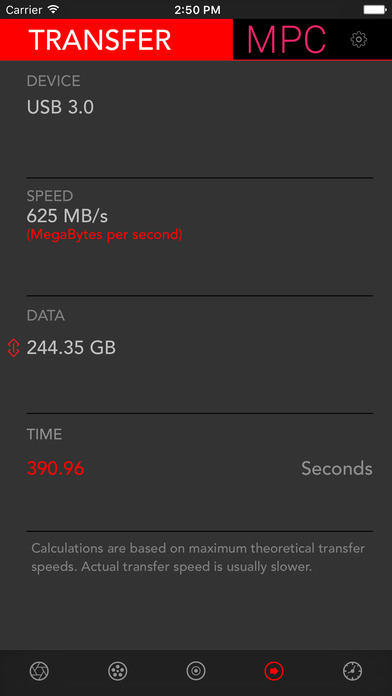Open the film reel tab icon
392x696 pixels.
pyautogui.click(x=118, y=671)
